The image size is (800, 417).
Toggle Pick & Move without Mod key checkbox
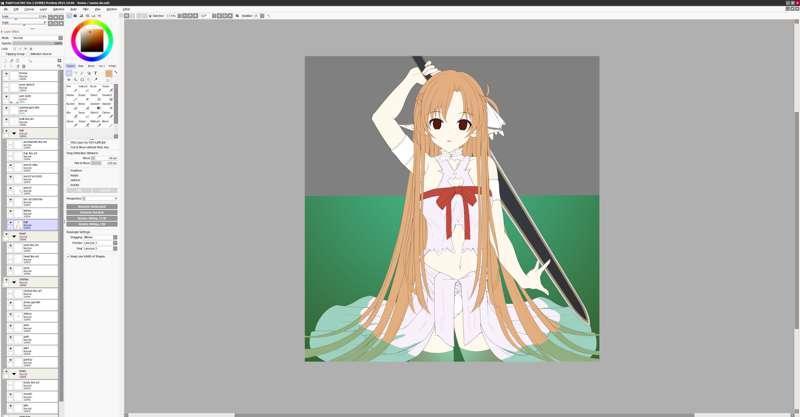68,147
